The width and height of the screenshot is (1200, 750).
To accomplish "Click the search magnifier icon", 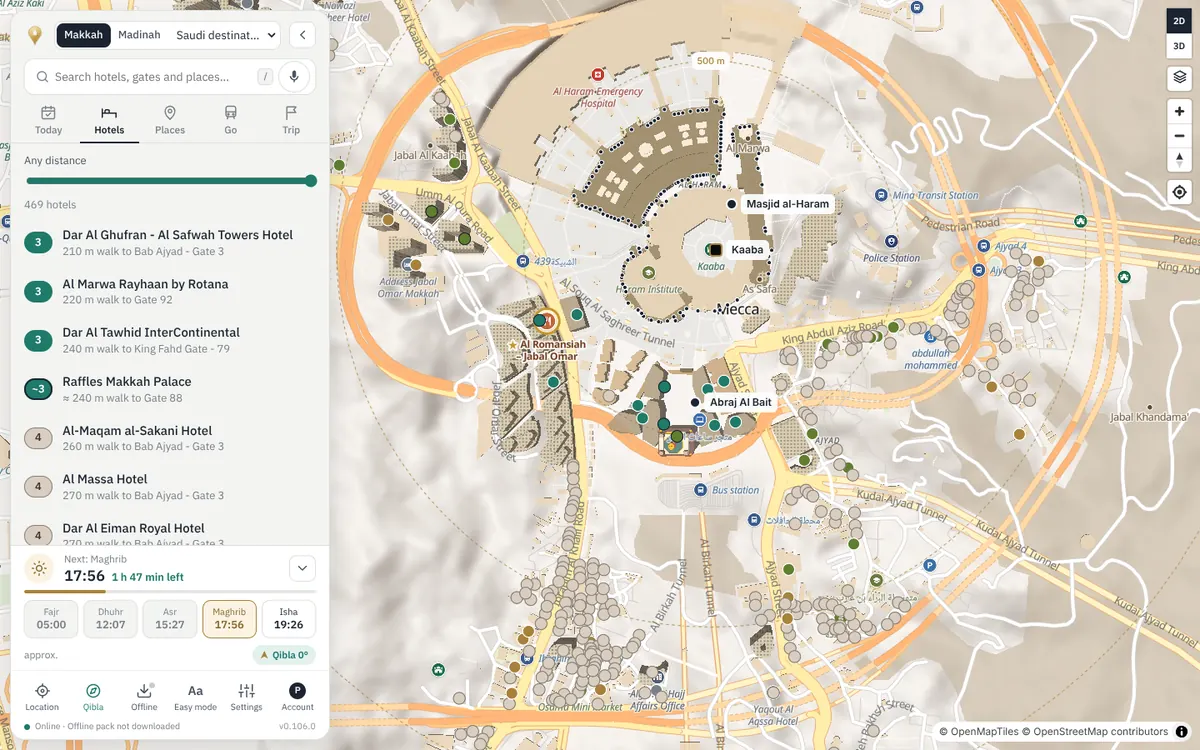I will point(42,77).
